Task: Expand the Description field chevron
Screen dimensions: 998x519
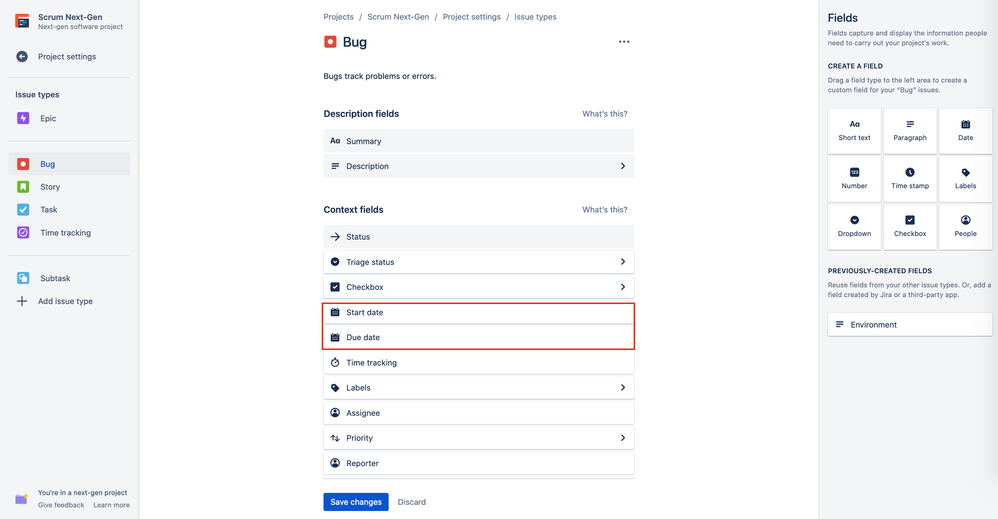Action: pos(622,166)
